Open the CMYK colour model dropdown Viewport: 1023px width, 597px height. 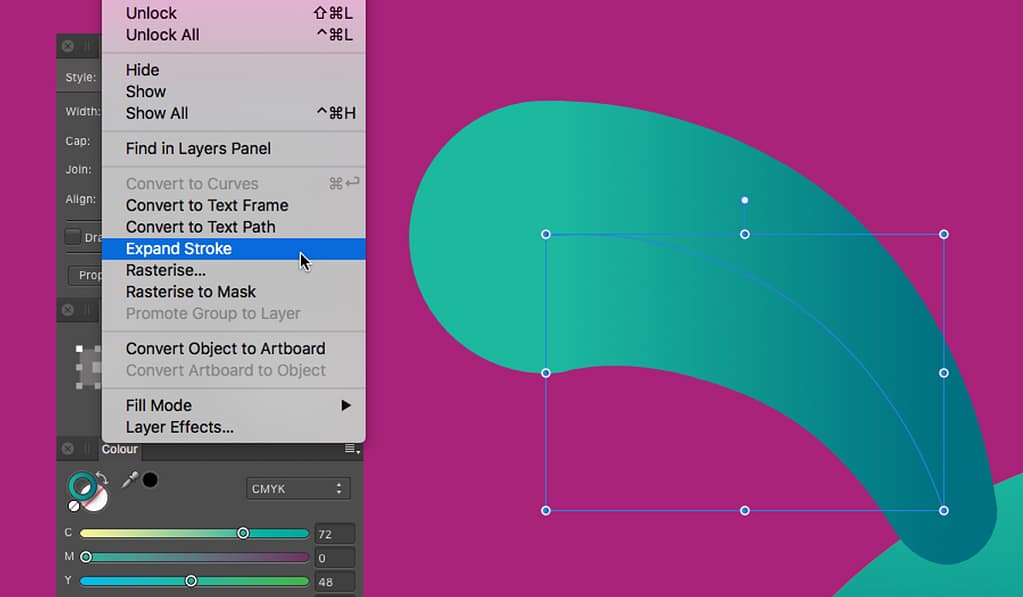pyautogui.click(x=297, y=489)
